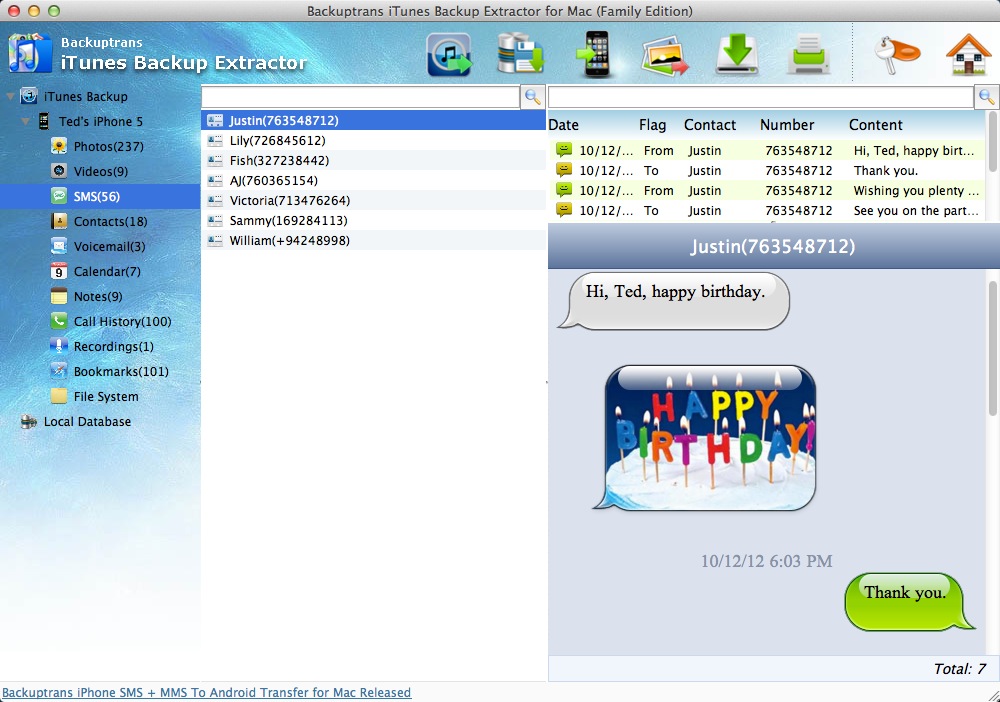Click the database save toolbar icon
This screenshot has width=1000, height=702.
coord(520,54)
